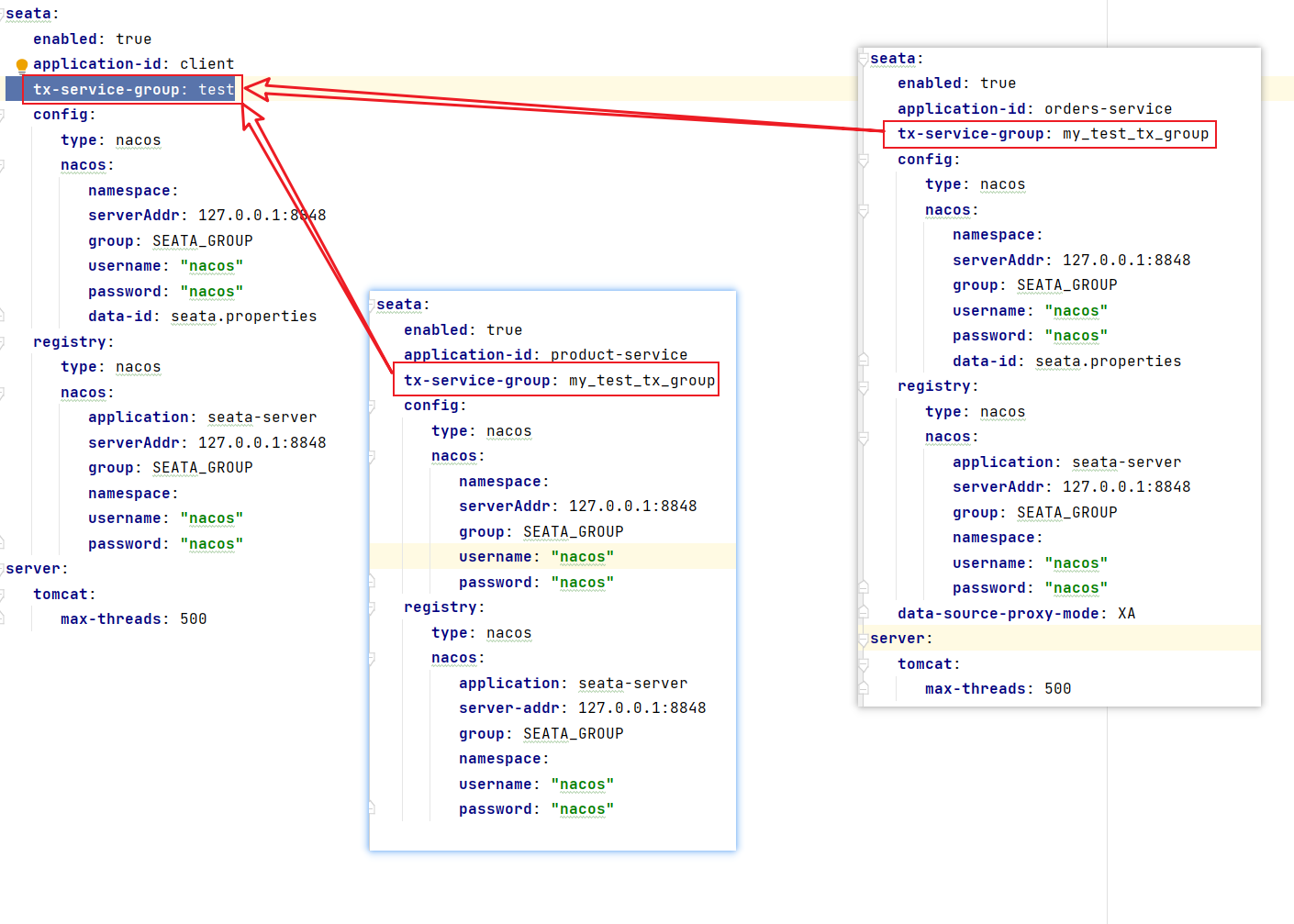Click group: SEATA_GROUP under registry in product-service panel
The height and width of the screenshot is (924, 1294).
pyautogui.click(x=541, y=734)
